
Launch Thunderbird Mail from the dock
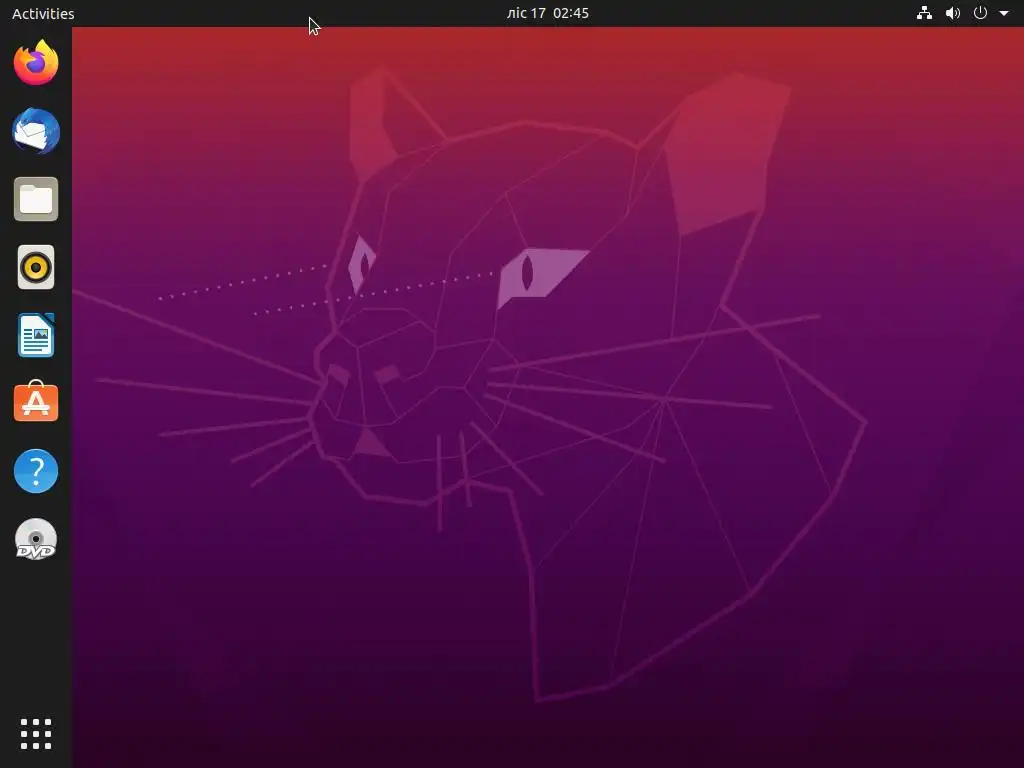point(36,131)
